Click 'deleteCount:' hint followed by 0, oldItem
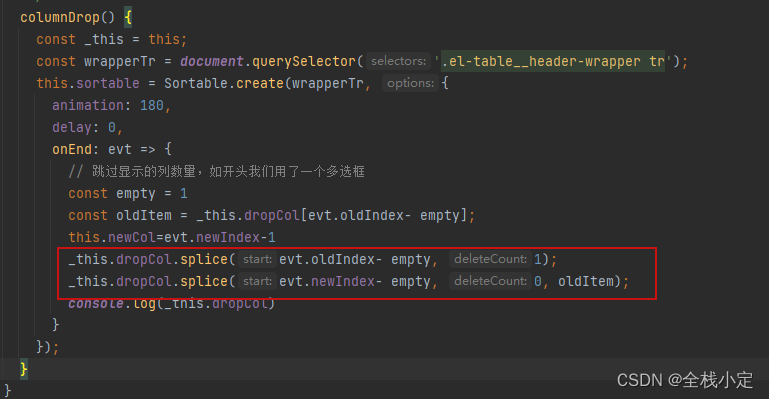The width and height of the screenshot is (769, 399). [x=490, y=281]
